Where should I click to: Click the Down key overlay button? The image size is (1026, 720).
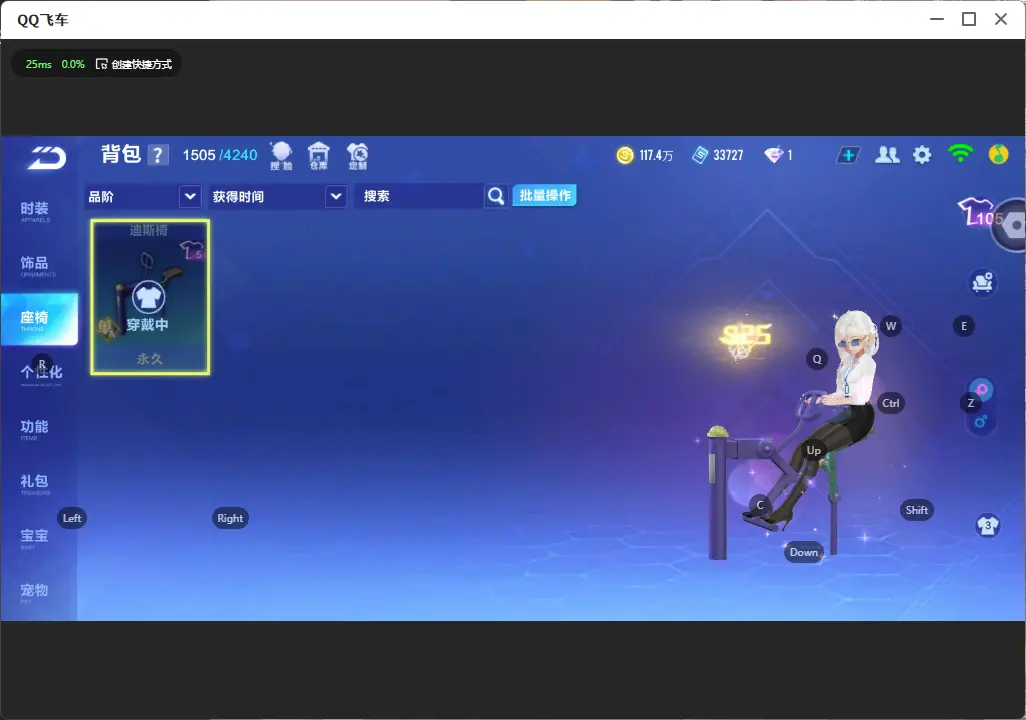pyautogui.click(x=804, y=552)
